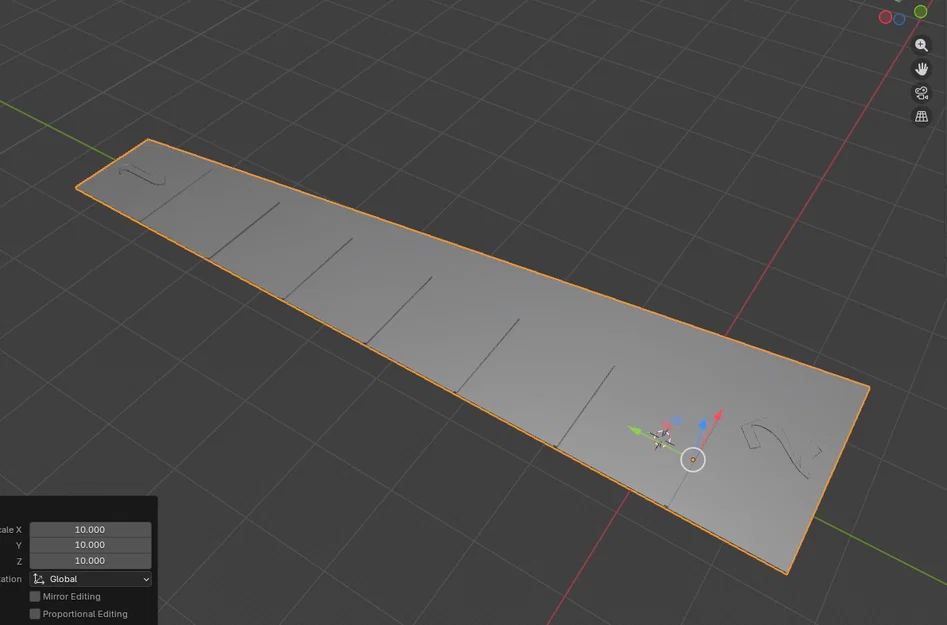
Task: Click the Scale Y value field
Action: 91,545
